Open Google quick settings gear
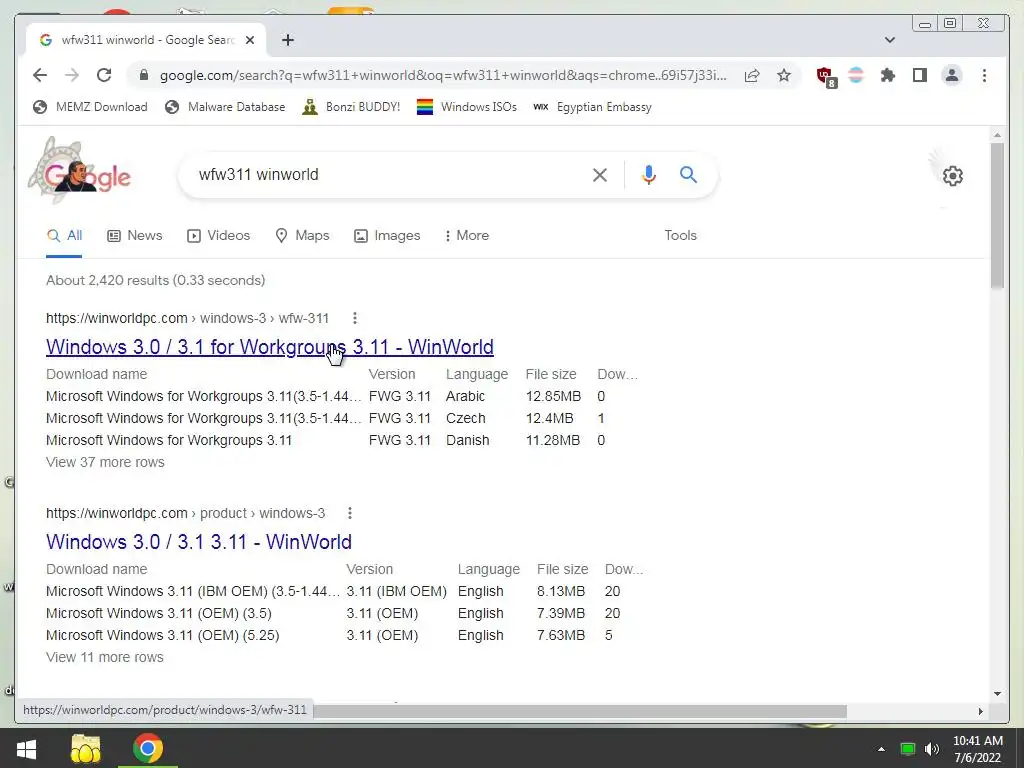 click(953, 176)
